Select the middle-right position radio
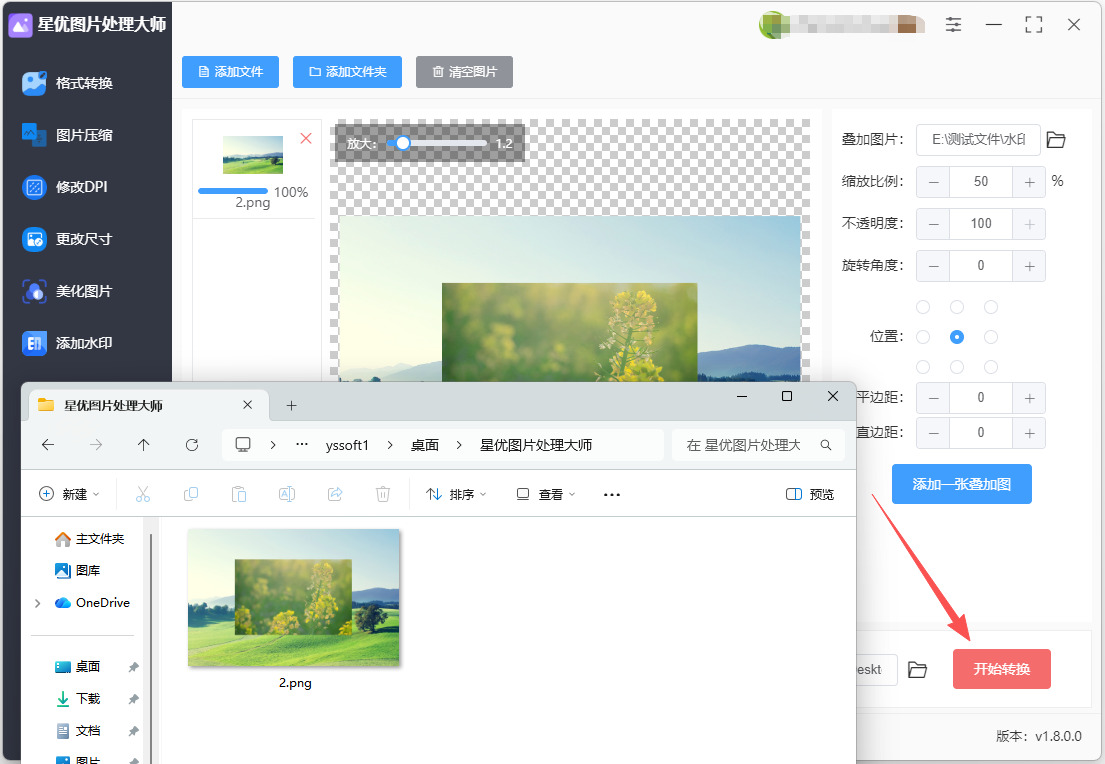The width and height of the screenshot is (1105, 764). [x=991, y=337]
